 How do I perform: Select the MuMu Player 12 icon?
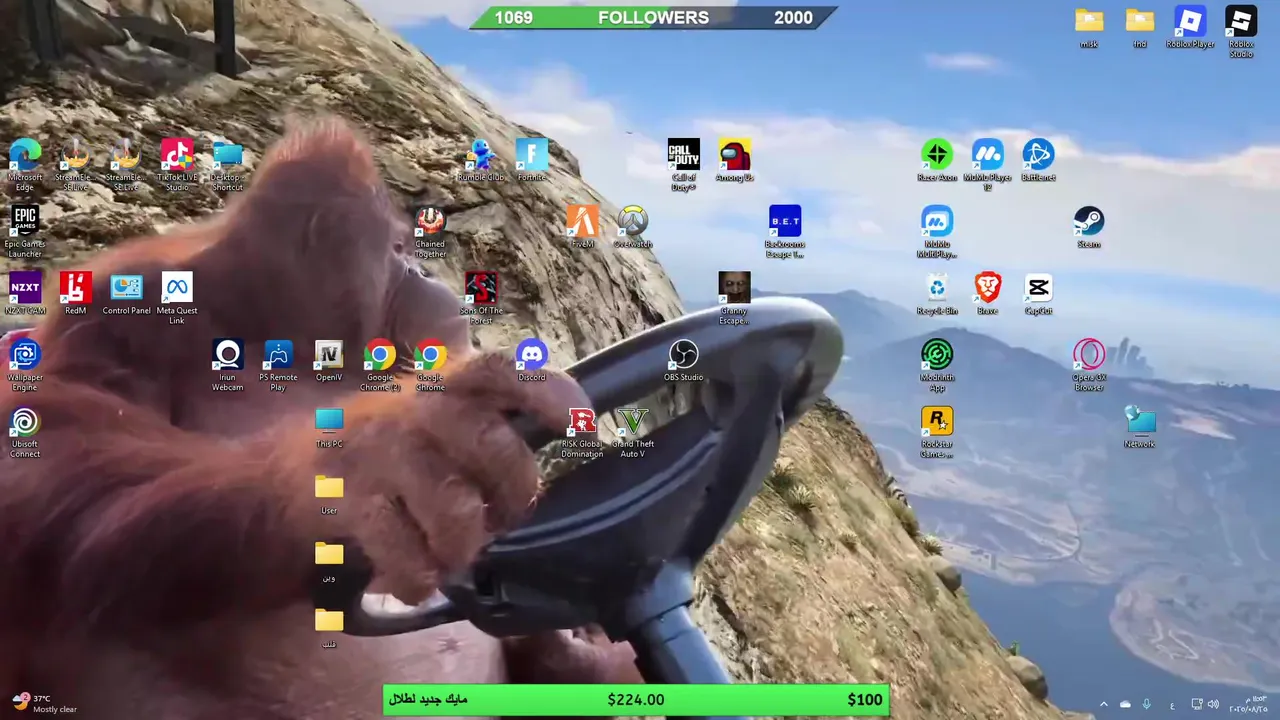pos(988,165)
